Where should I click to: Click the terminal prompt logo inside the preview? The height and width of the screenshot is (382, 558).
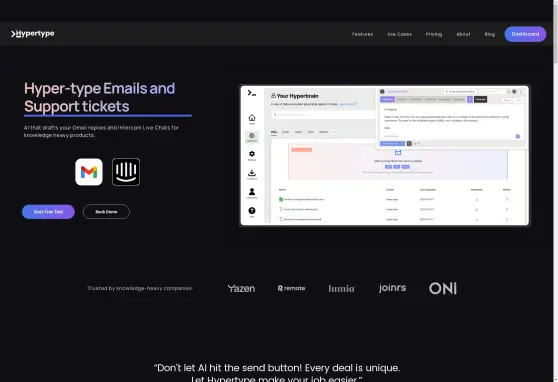coord(252,93)
